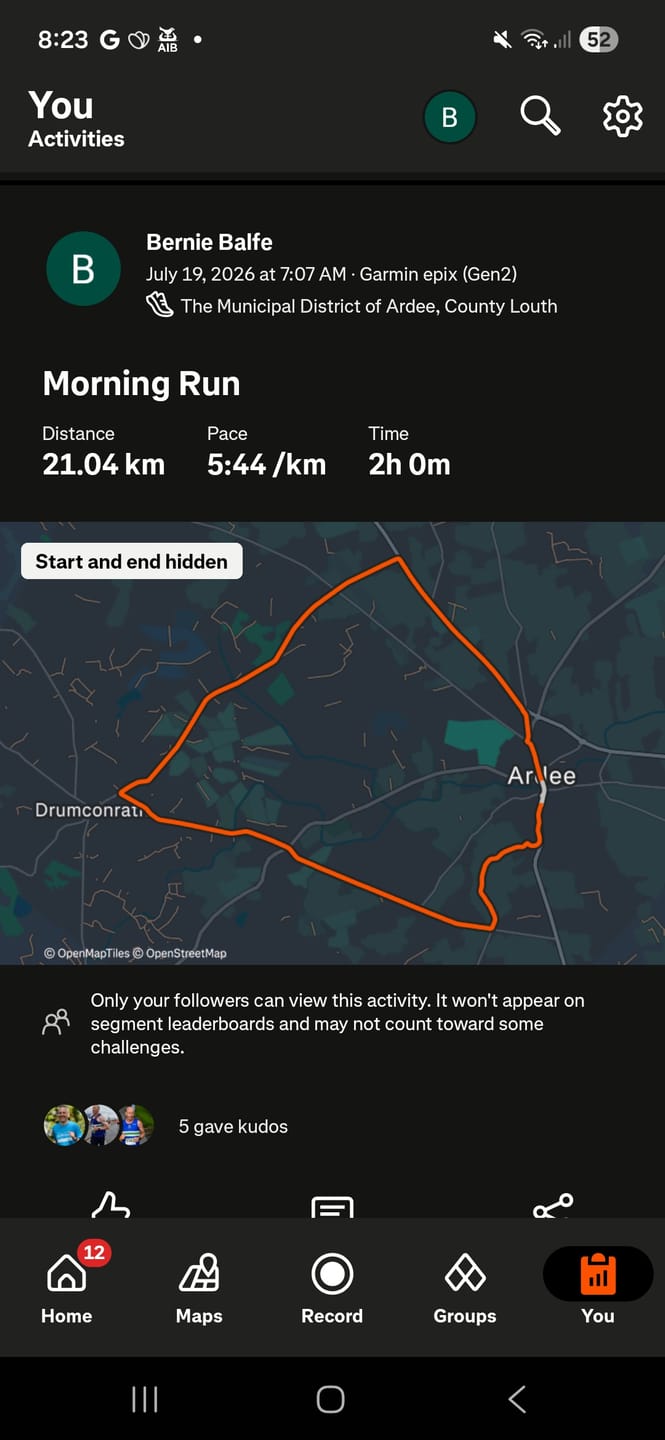The width and height of the screenshot is (665, 1440).
Task: Switch to Maps tab
Action: [x=199, y=1288]
